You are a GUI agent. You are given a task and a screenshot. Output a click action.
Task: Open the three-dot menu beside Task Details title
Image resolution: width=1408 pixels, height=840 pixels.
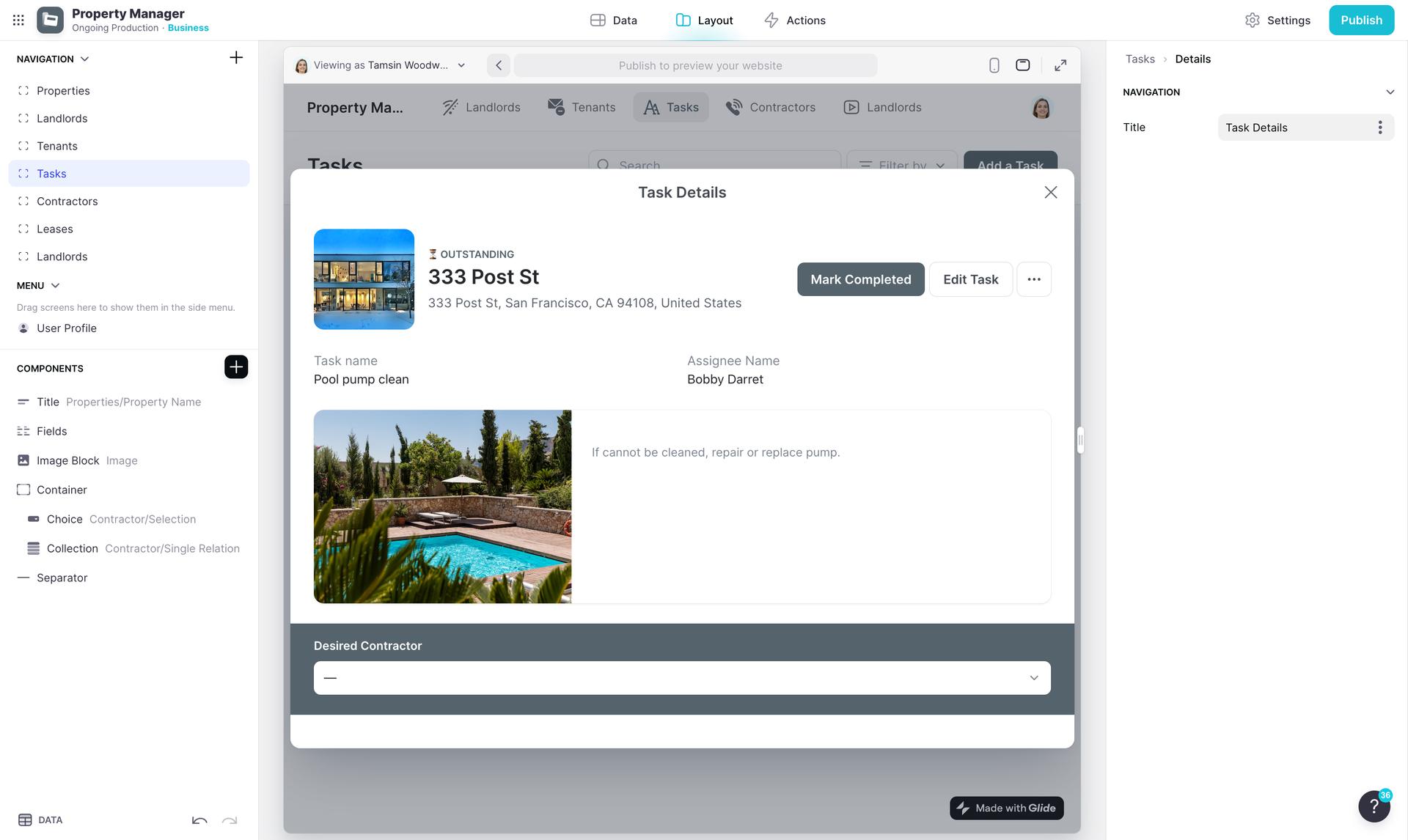click(x=1379, y=128)
